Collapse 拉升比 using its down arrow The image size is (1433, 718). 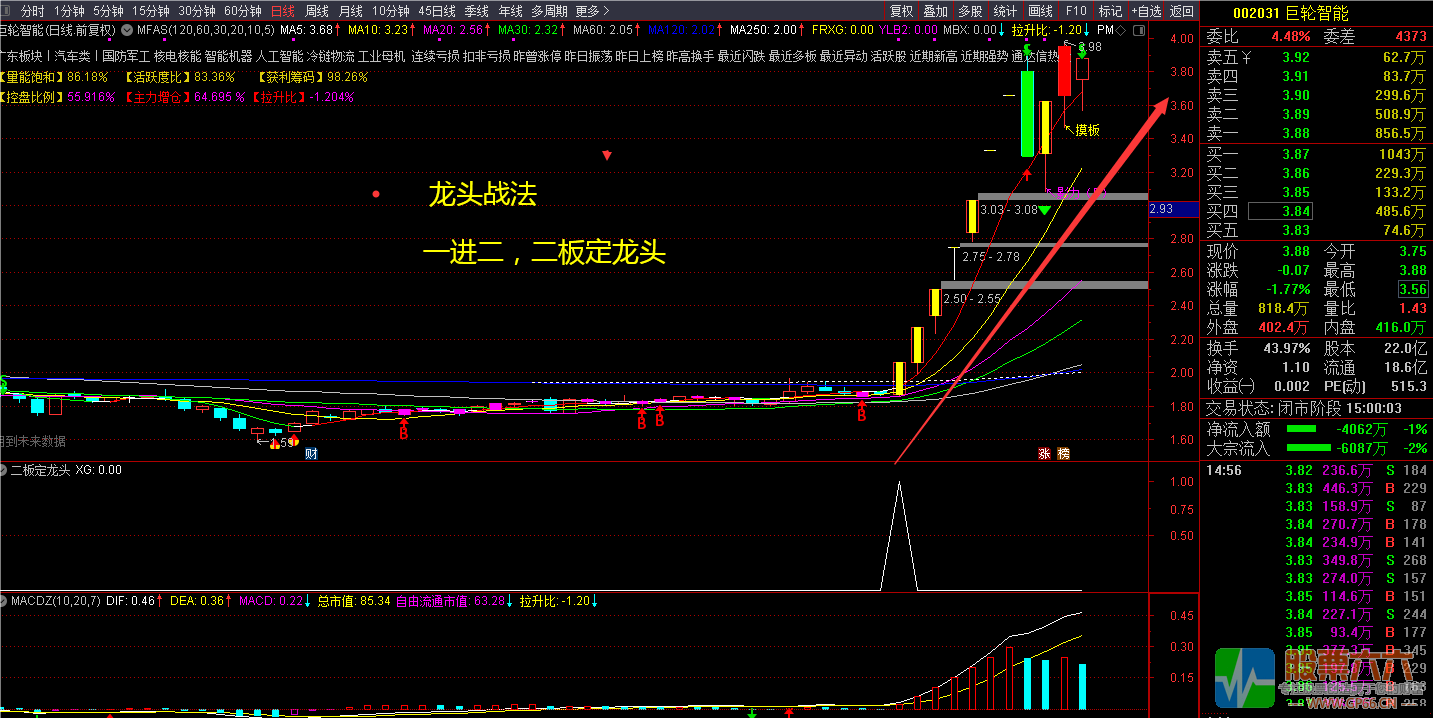pyautogui.click(x=1086, y=30)
